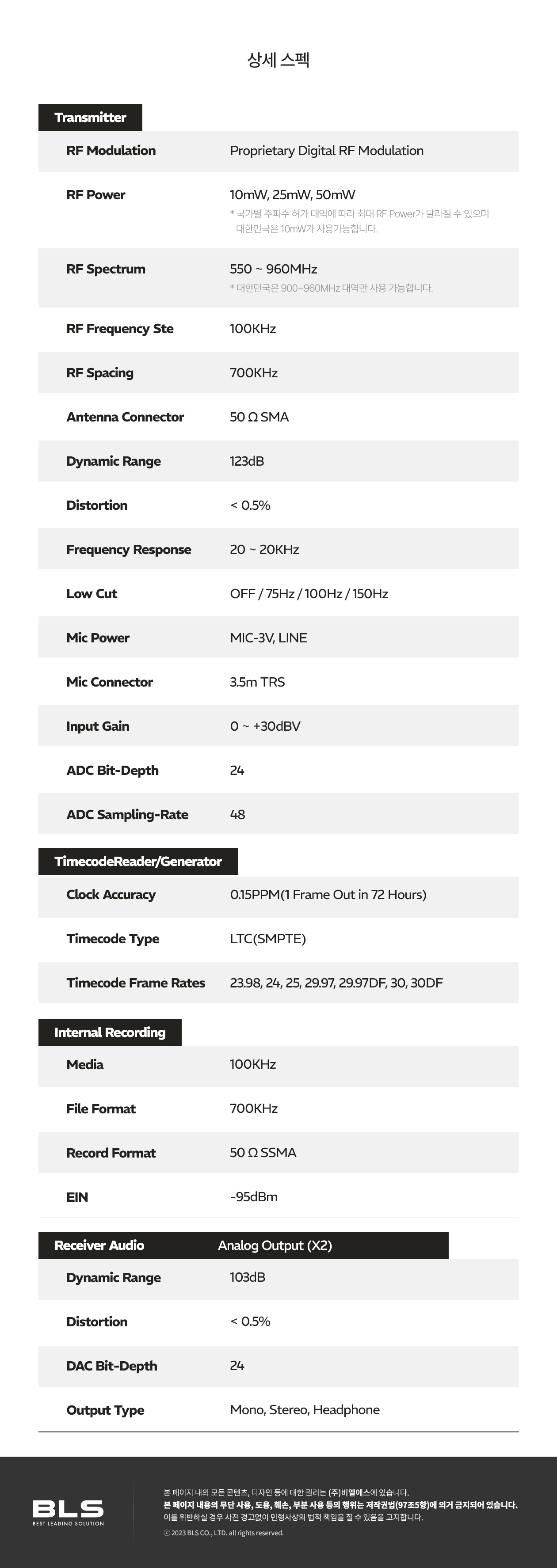Select the EIN -95dBm value
The image size is (557, 1568).
254,1197
